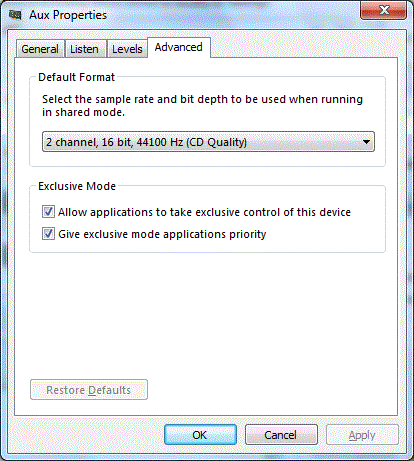This screenshot has height=461, width=414.
Task: Click the Apply button
Action: (x=362, y=435)
